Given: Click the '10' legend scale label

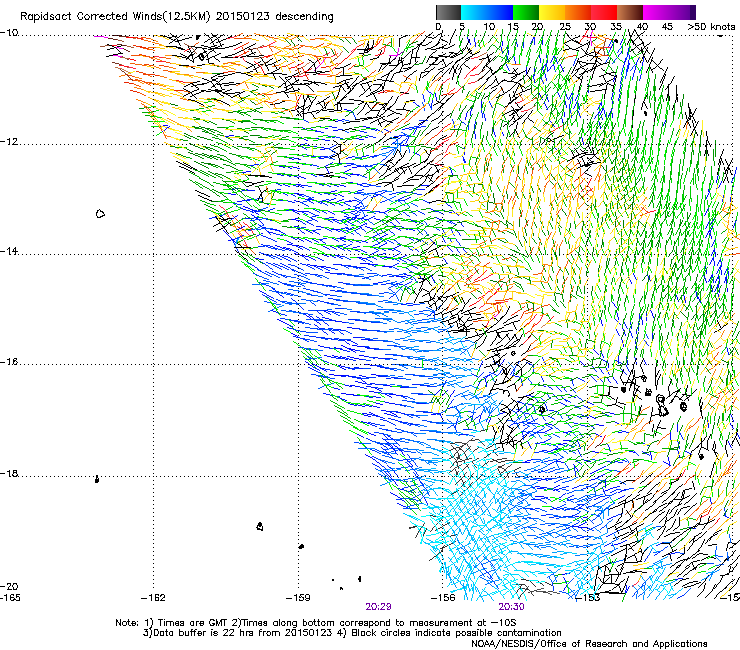Looking at the screenshot, I should [489, 27].
